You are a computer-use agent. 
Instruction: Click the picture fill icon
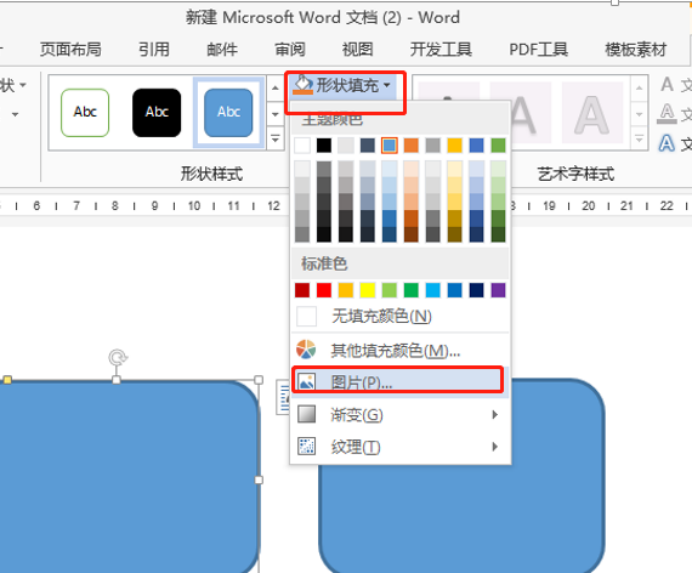pyautogui.click(x=307, y=382)
